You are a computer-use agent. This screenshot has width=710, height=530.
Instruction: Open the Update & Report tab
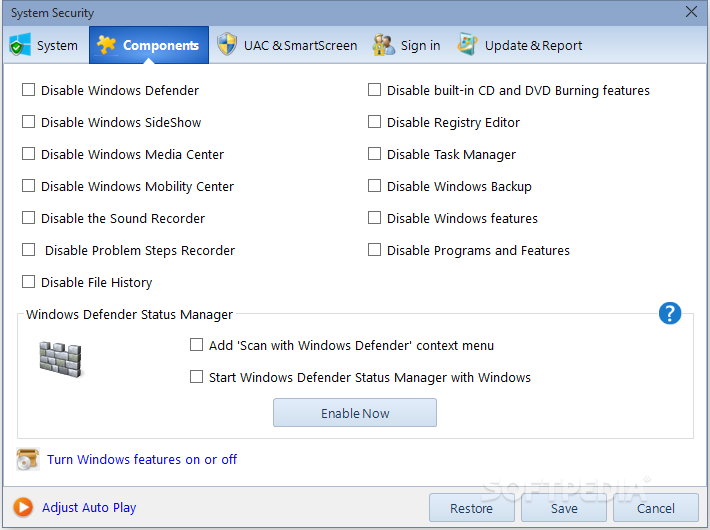(x=520, y=45)
